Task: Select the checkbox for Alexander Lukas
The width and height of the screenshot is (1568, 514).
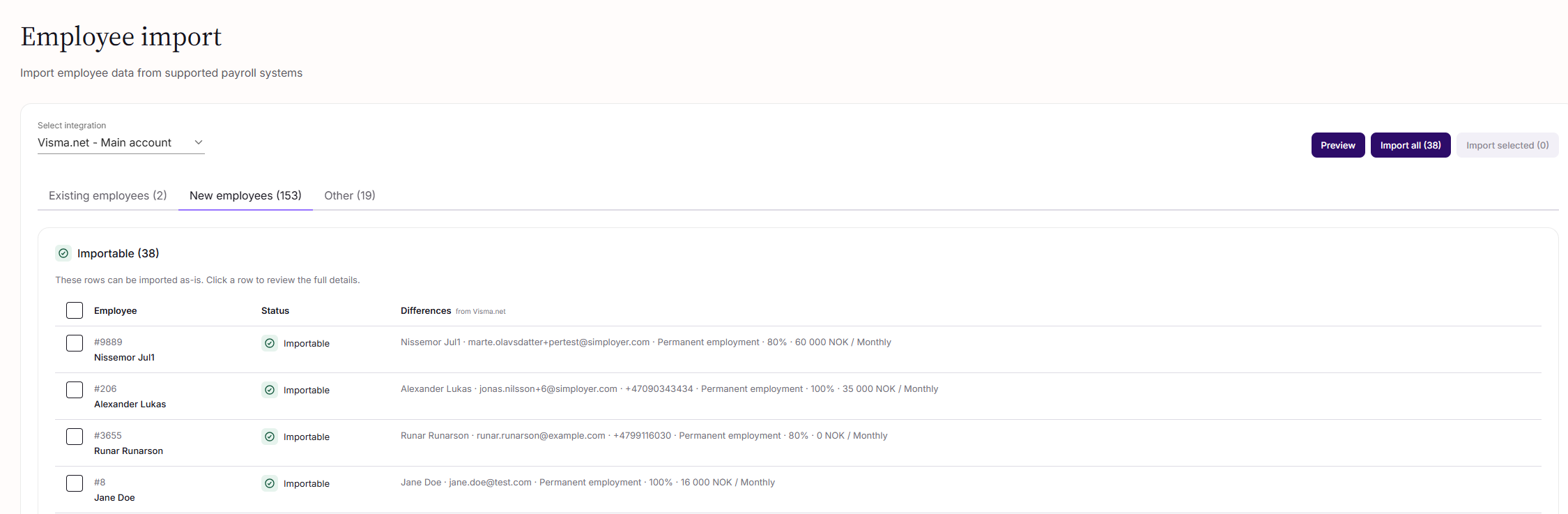Action: (x=75, y=390)
